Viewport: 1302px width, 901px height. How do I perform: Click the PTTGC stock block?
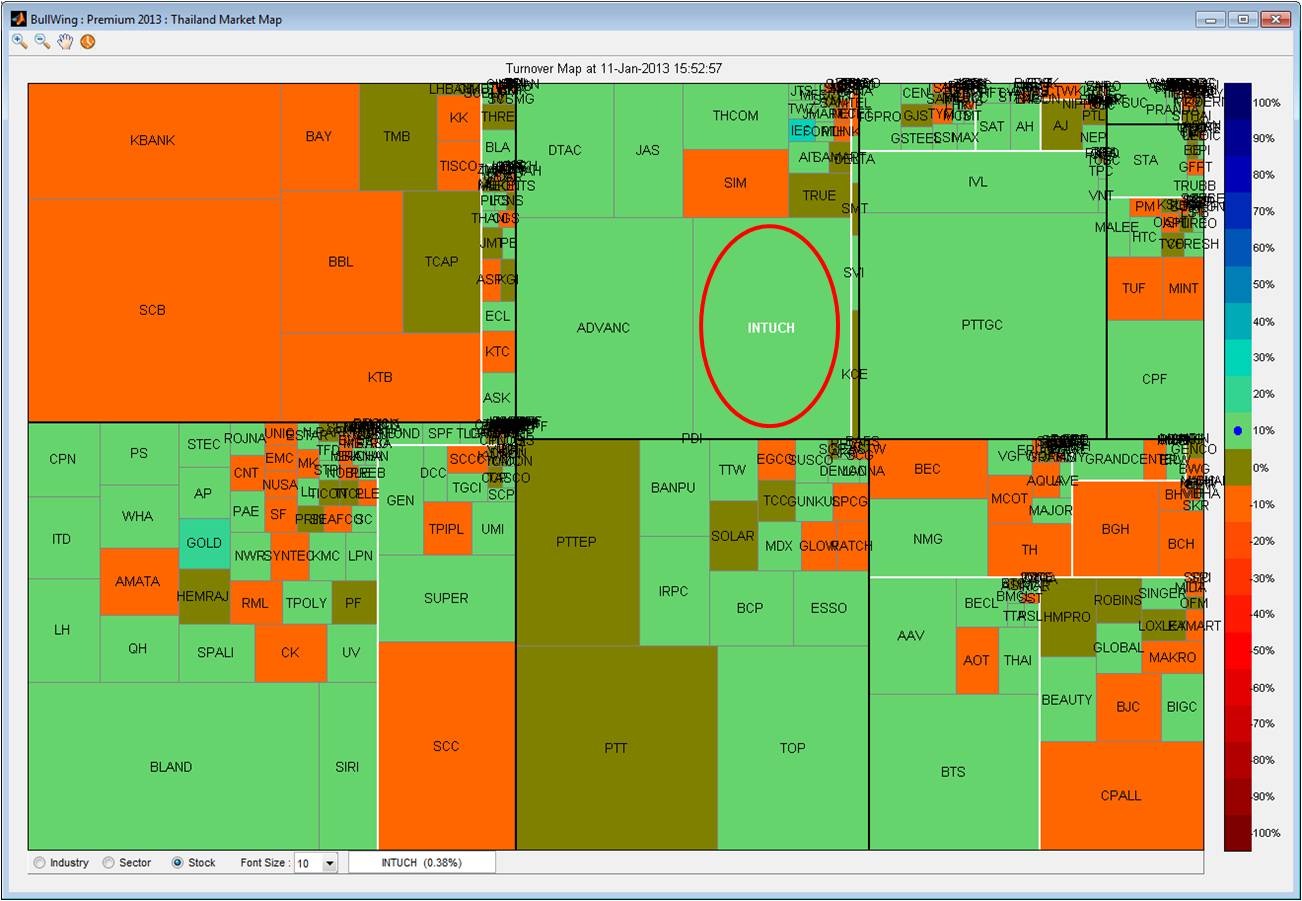click(982, 325)
